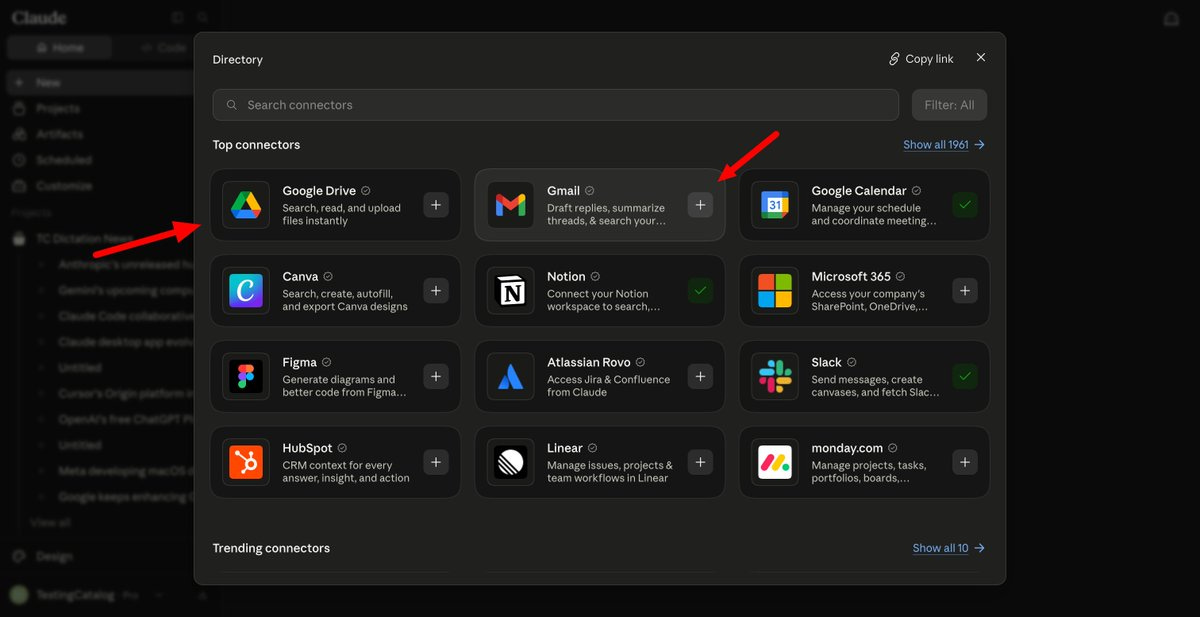The image size is (1200, 617).
Task: Show all 1961 top connectors
Action: [944, 145]
